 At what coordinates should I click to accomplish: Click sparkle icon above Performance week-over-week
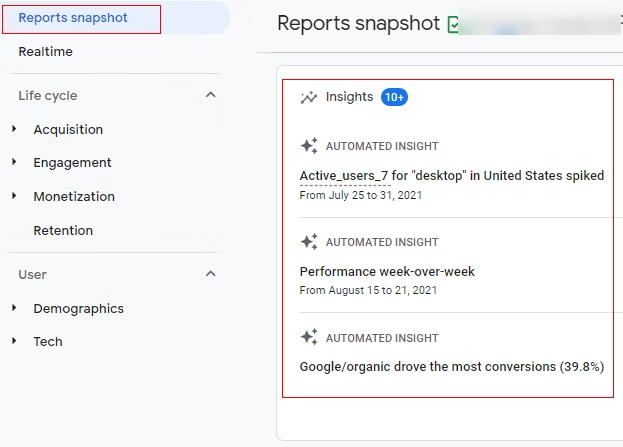(309, 242)
